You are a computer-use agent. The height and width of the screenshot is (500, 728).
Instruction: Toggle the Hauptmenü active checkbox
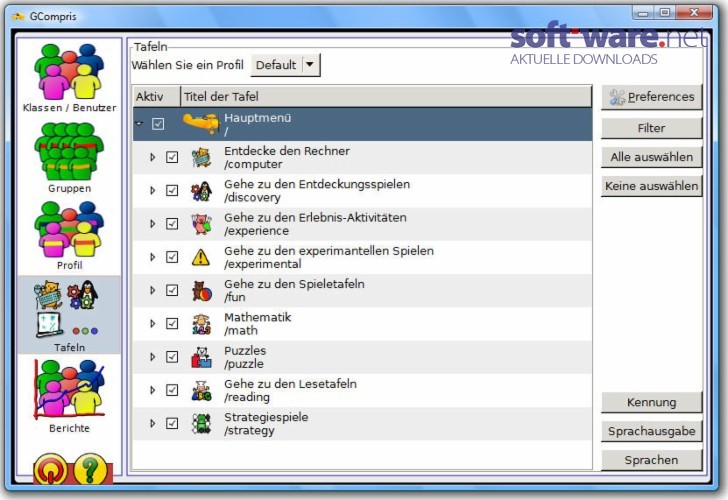(x=158, y=124)
